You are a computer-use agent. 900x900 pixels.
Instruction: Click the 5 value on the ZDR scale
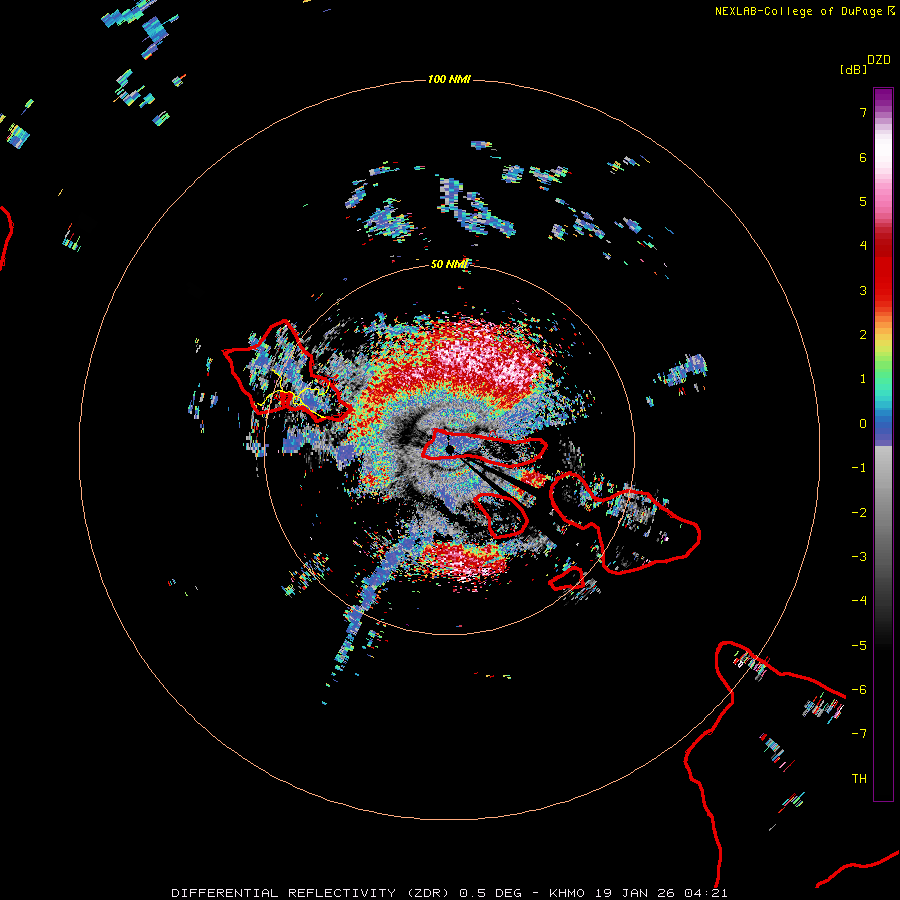(863, 201)
